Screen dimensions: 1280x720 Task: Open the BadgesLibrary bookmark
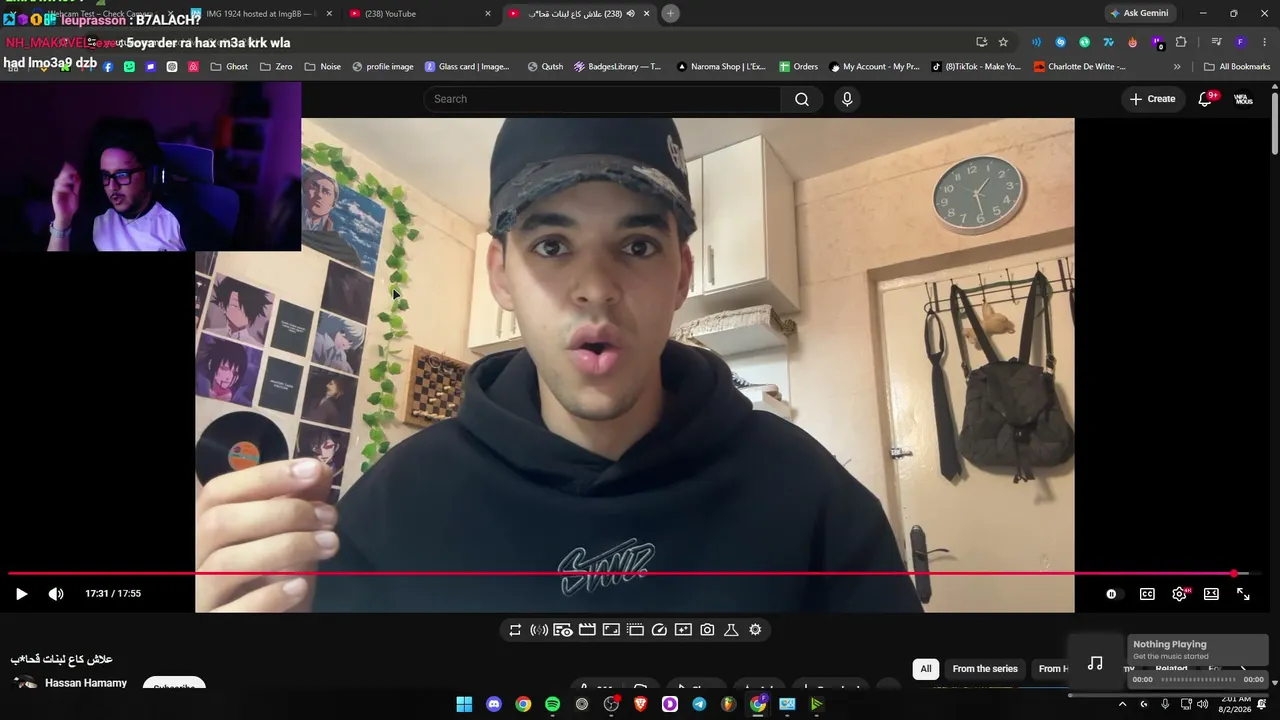617,67
